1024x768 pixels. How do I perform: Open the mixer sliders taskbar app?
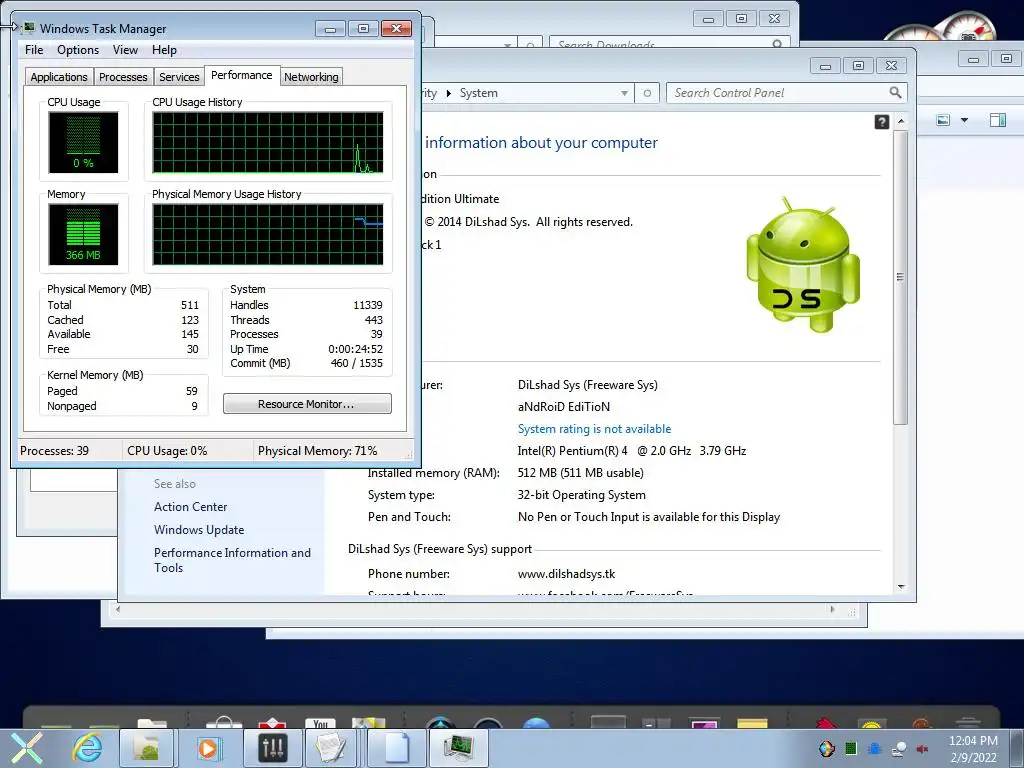click(273, 748)
